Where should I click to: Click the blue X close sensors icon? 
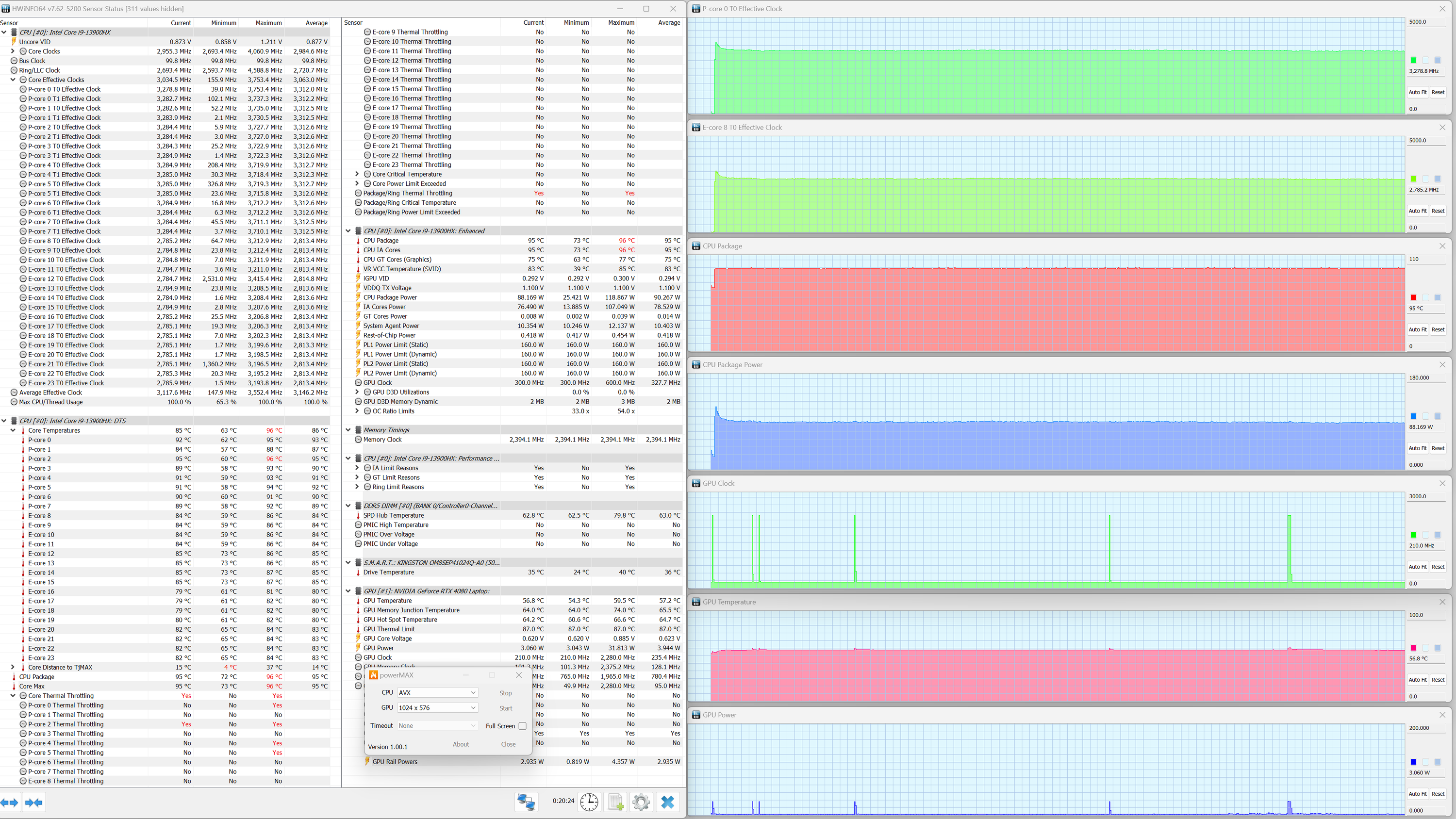[667, 802]
